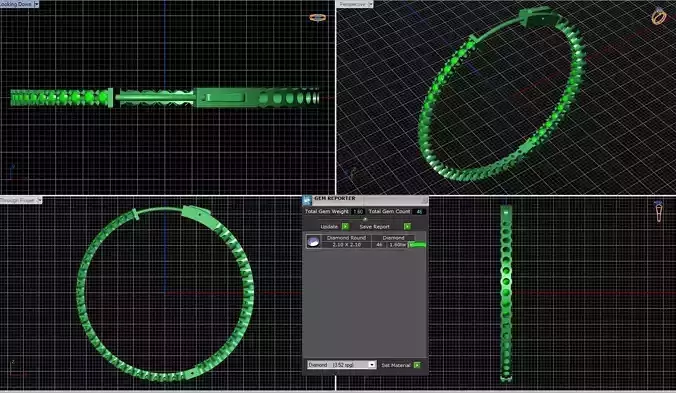Screen dimensions: 676x393
Task: Click the Total Gem Weight value field
Action: [358, 212]
